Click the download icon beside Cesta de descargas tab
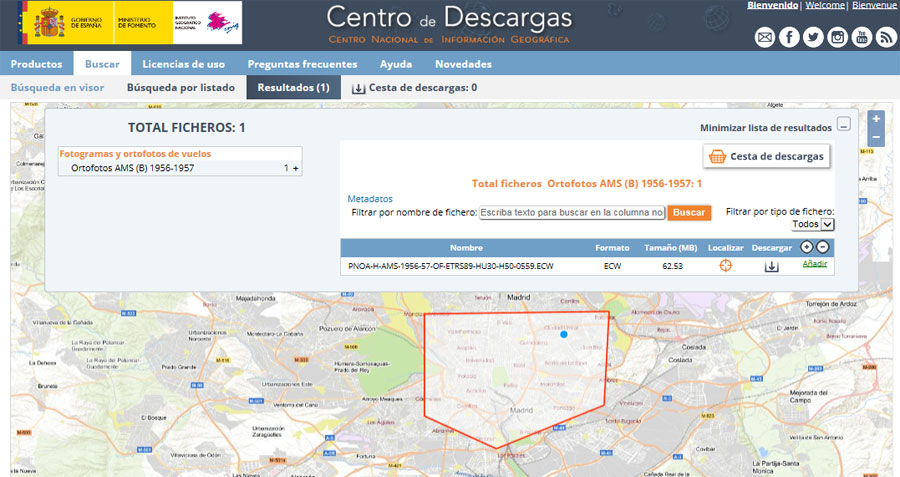This screenshot has width=900, height=477. 358,88
